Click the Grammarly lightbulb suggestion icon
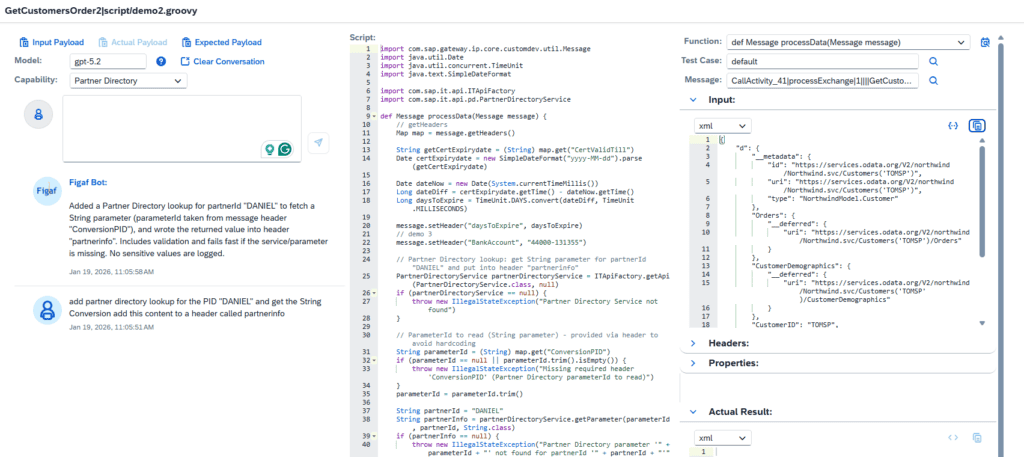The width and height of the screenshot is (1024, 457). coord(268,149)
